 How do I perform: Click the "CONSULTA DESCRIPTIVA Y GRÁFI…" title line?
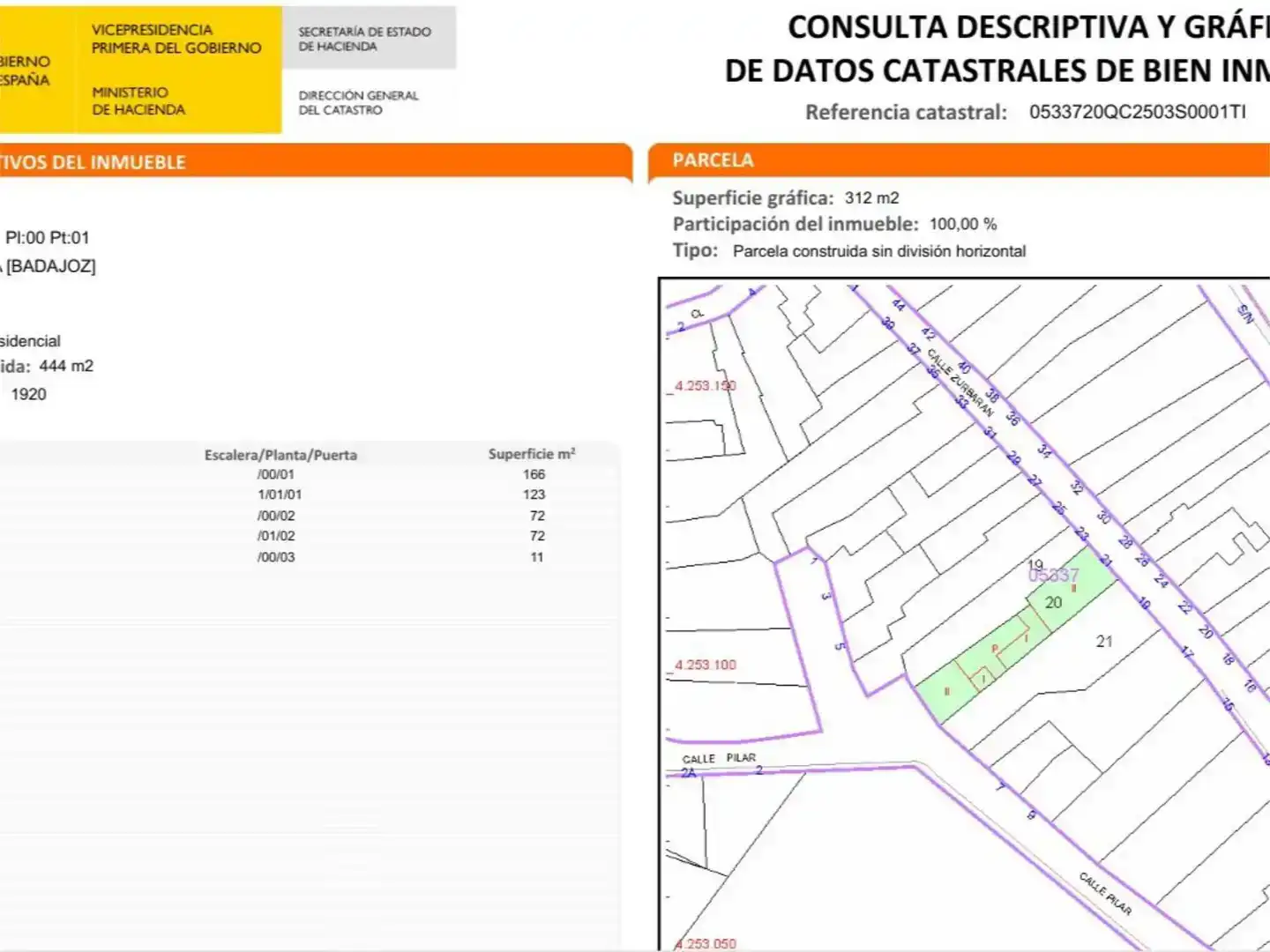(x=1028, y=27)
